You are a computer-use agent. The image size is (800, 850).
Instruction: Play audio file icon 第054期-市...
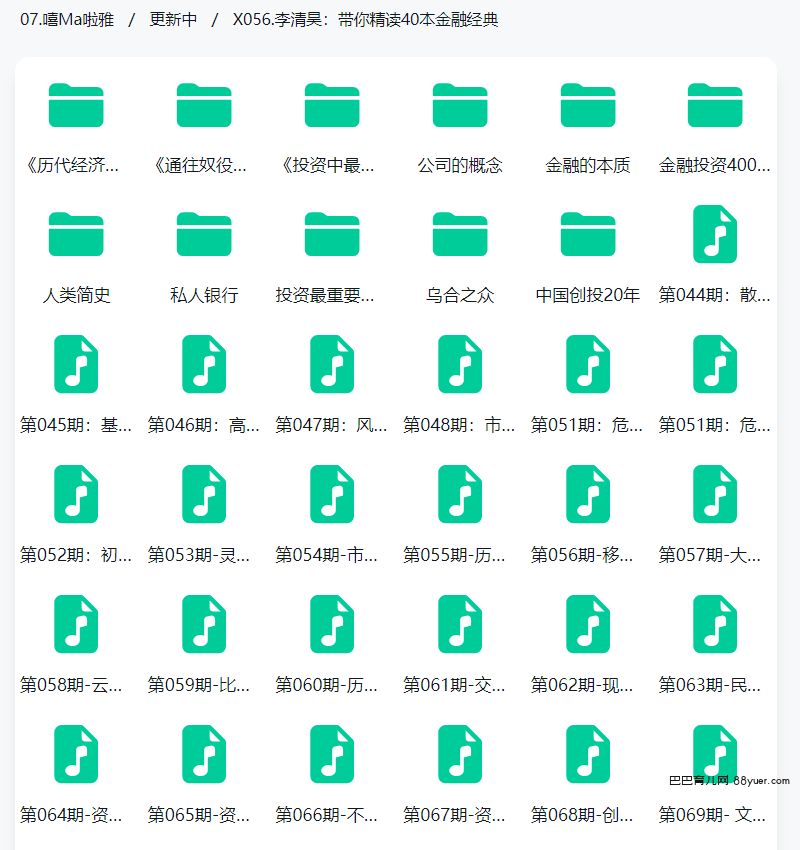click(x=332, y=494)
